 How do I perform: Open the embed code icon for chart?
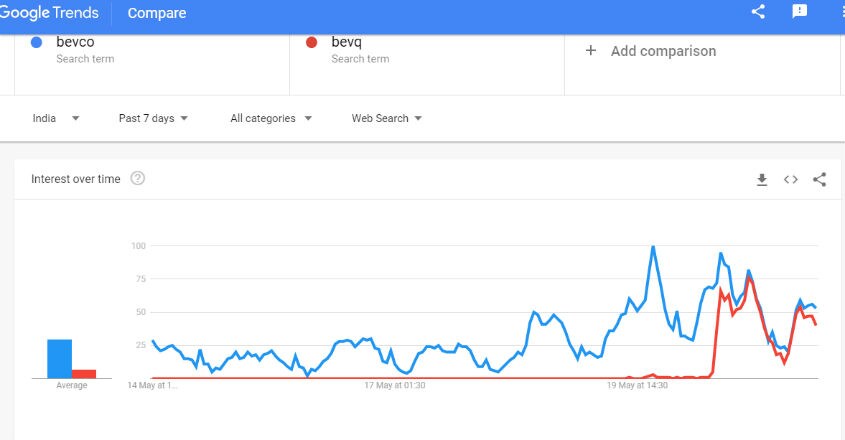(x=791, y=180)
